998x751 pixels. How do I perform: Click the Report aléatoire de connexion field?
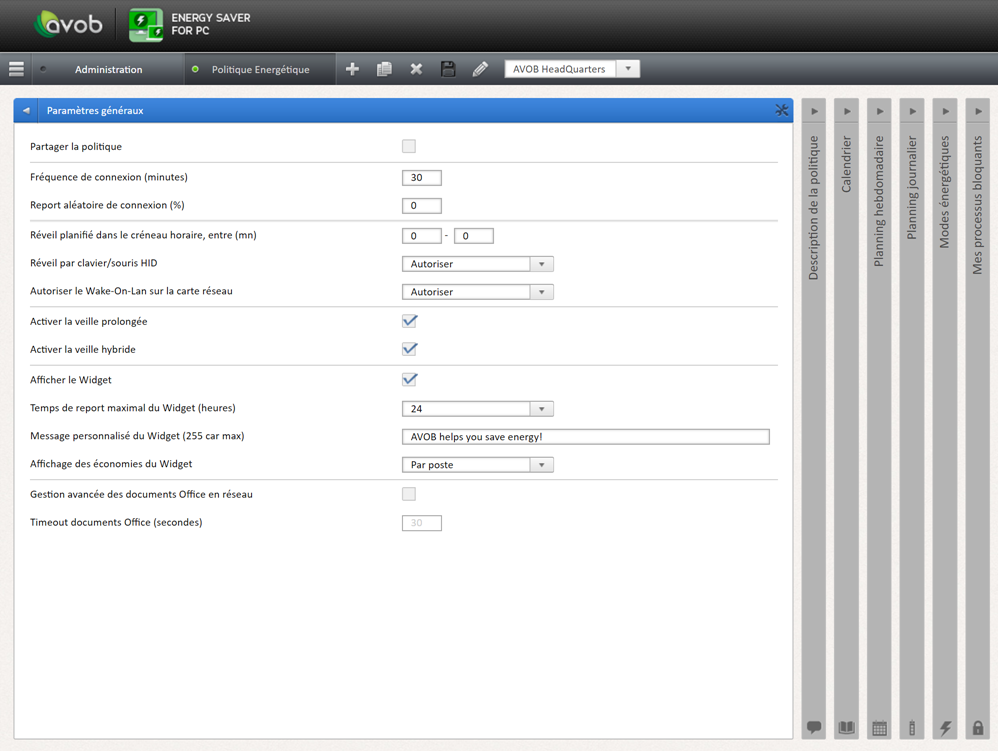click(421, 206)
